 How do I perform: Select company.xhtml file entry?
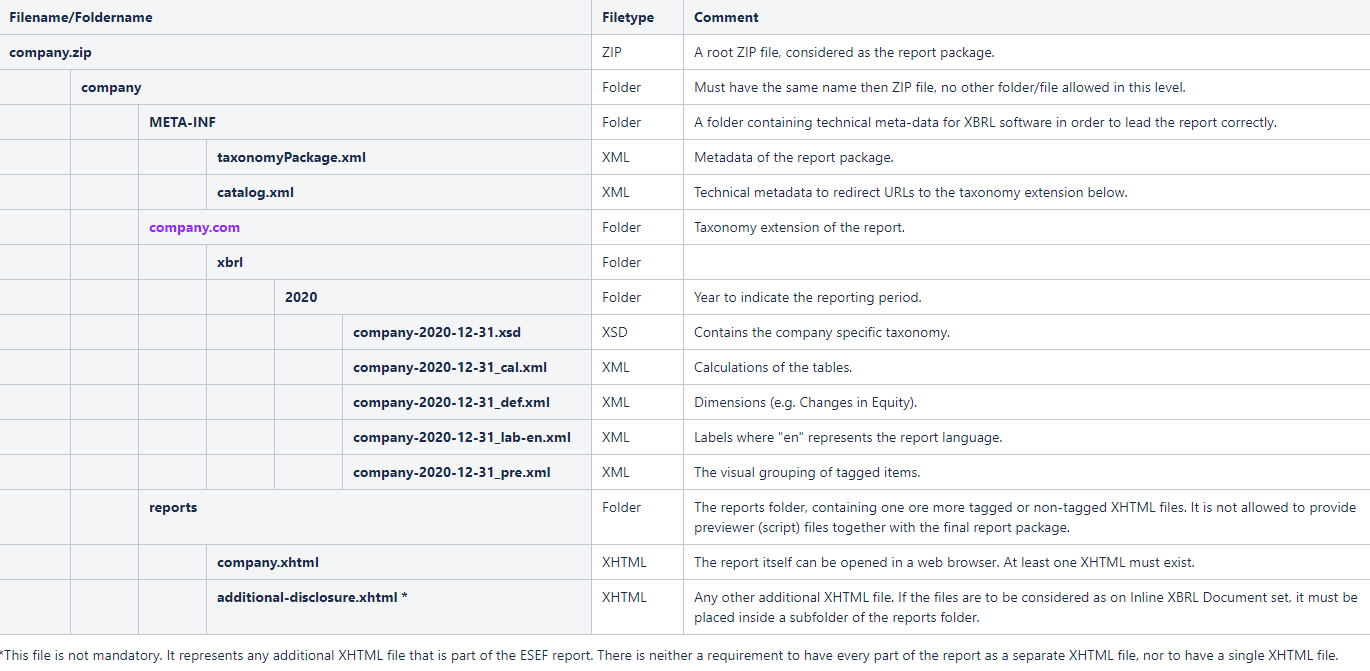(x=268, y=562)
